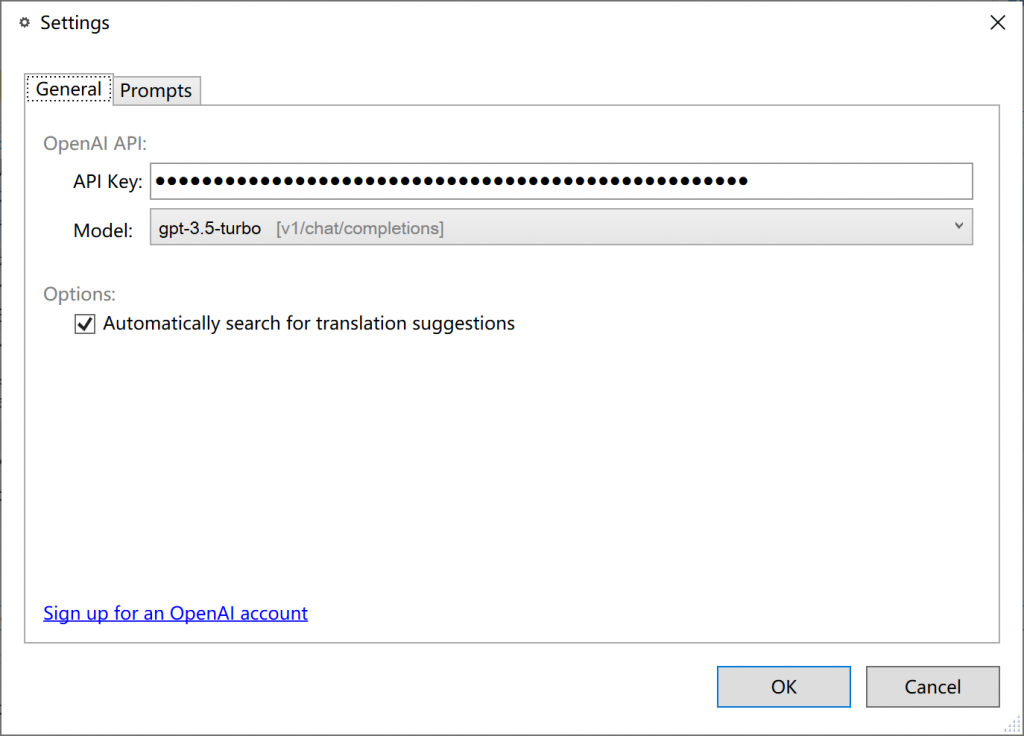Viewport: 1024px width, 736px height.
Task: Click the "Automatically search for translation suggestions" label
Action: coord(308,324)
